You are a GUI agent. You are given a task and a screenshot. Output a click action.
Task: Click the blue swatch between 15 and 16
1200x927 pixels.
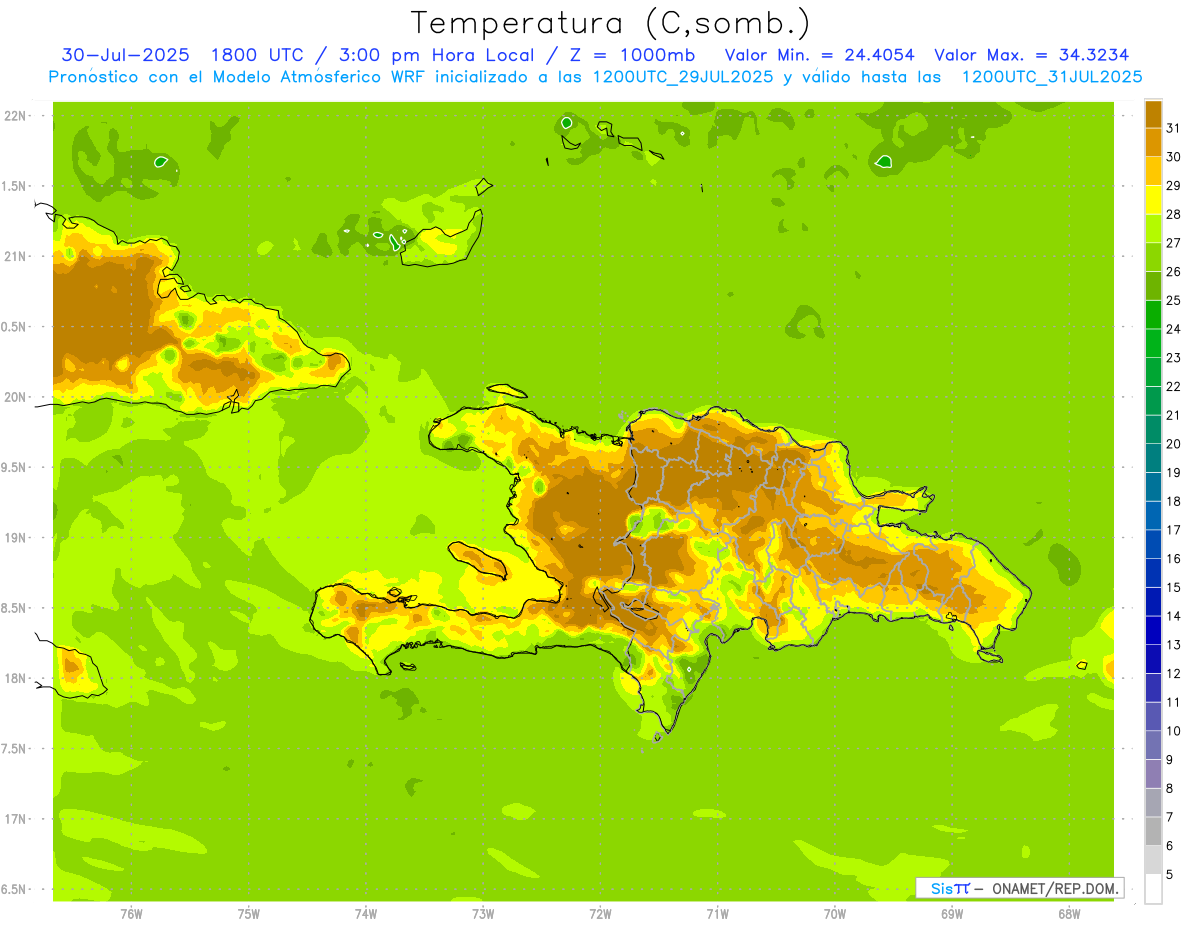[x=1153, y=573]
